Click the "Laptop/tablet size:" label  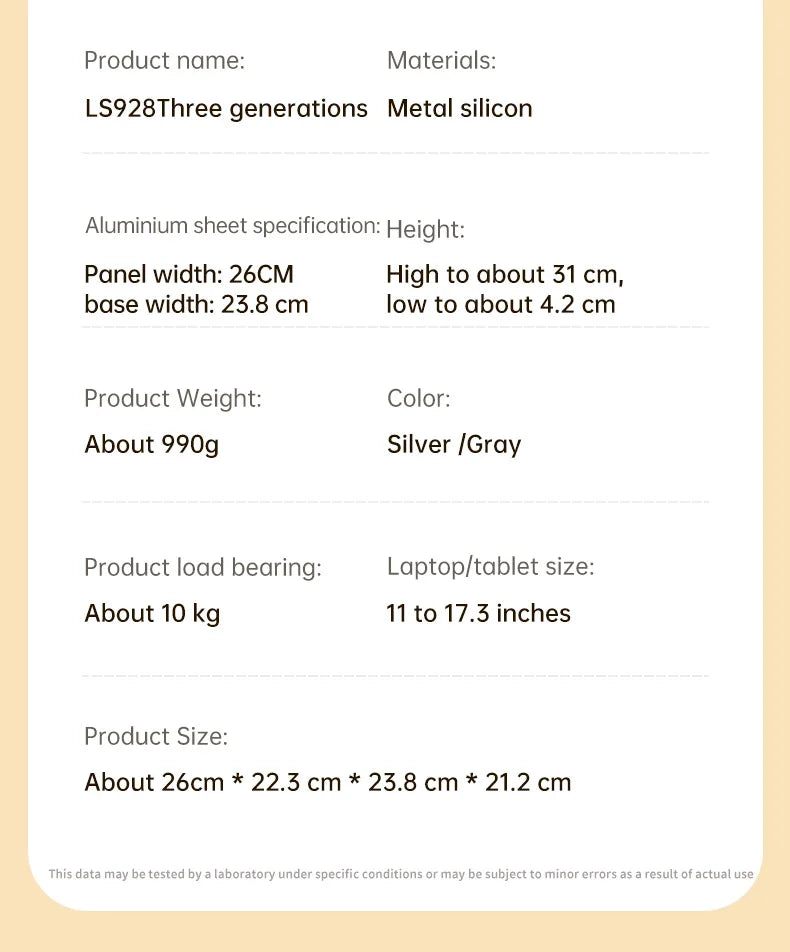490,567
